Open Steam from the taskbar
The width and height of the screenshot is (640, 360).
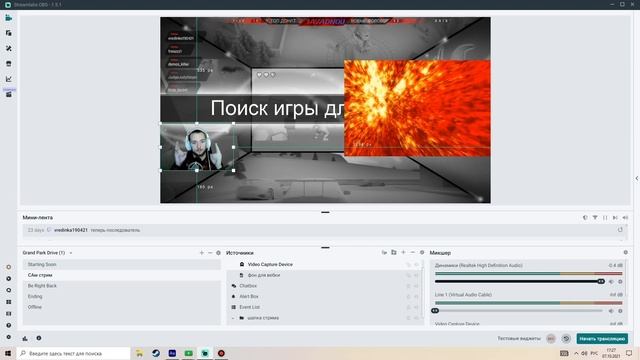click(156, 353)
